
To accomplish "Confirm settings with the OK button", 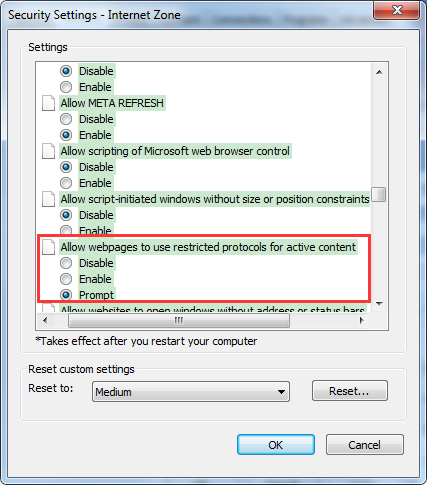I will [276, 445].
